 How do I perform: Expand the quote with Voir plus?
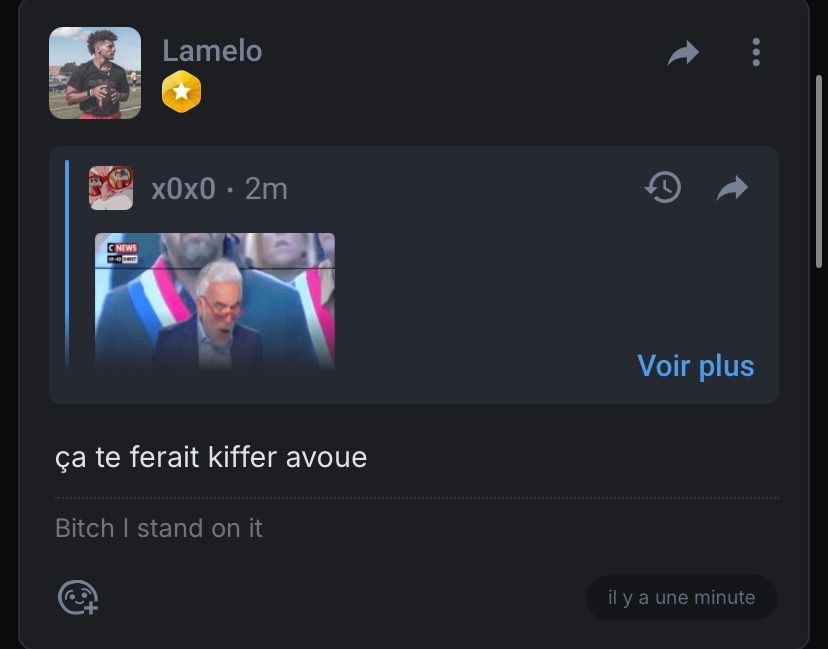(x=696, y=366)
